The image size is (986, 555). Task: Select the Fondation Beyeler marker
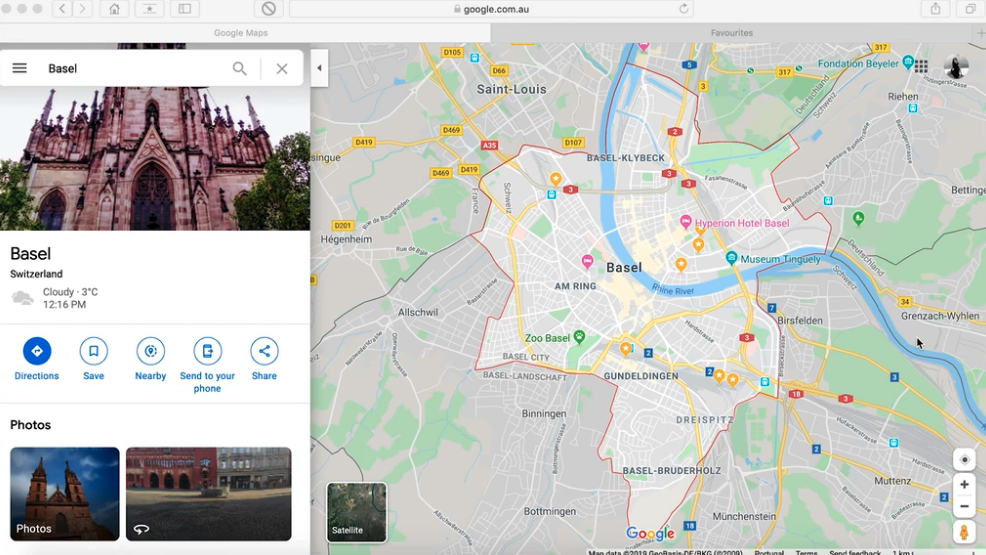[x=908, y=62]
